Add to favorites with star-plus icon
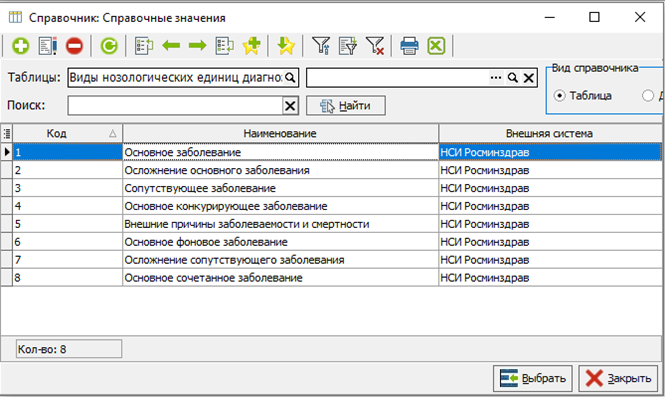This screenshot has width=665, height=397. 251,46
